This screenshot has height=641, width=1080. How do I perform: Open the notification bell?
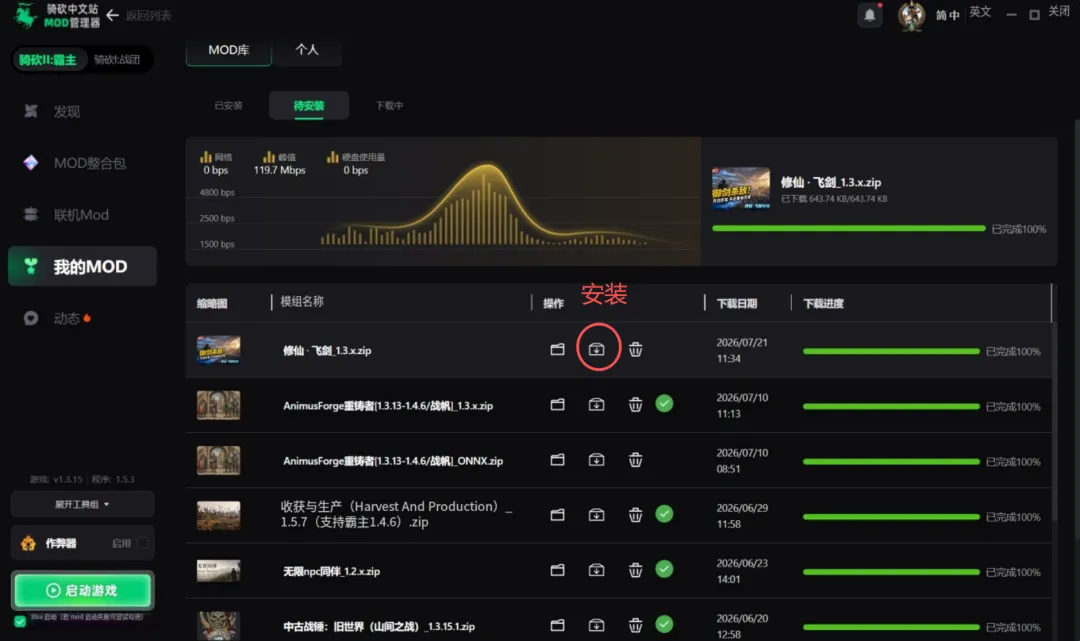point(870,14)
